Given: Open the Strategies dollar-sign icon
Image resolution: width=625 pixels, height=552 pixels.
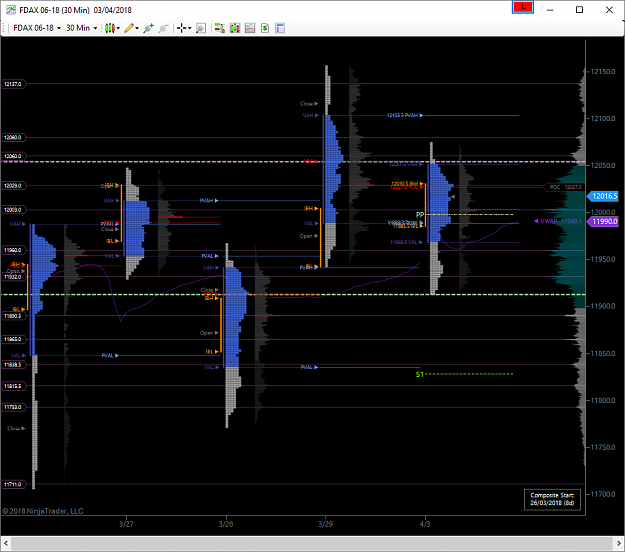Looking at the screenshot, I should [x=265, y=28].
